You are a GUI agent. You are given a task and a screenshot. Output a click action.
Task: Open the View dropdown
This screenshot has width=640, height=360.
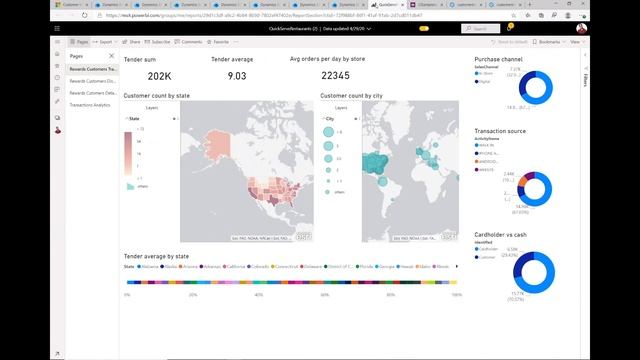coord(577,42)
